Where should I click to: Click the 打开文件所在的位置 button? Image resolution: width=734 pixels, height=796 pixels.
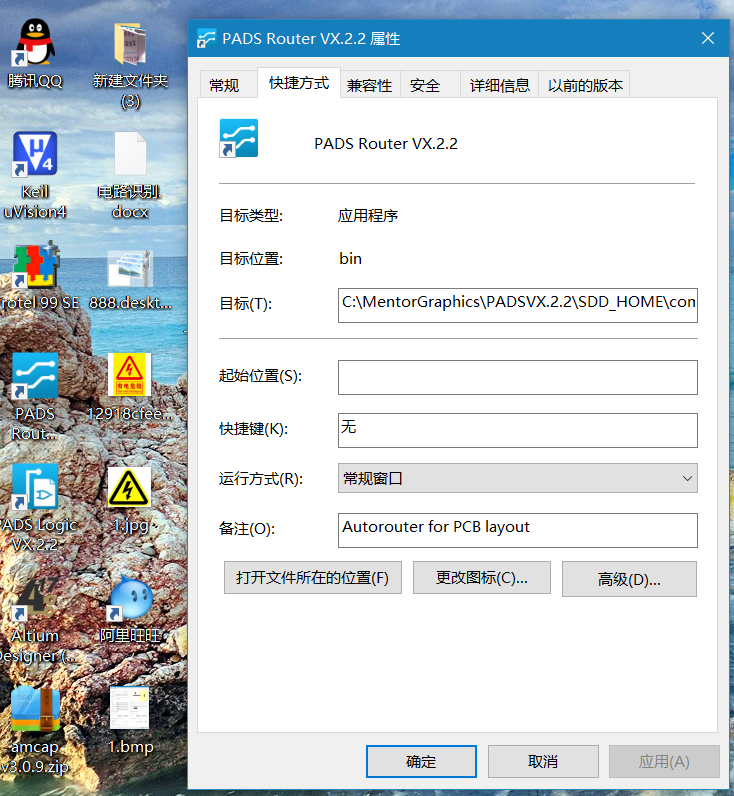click(x=312, y=578)
